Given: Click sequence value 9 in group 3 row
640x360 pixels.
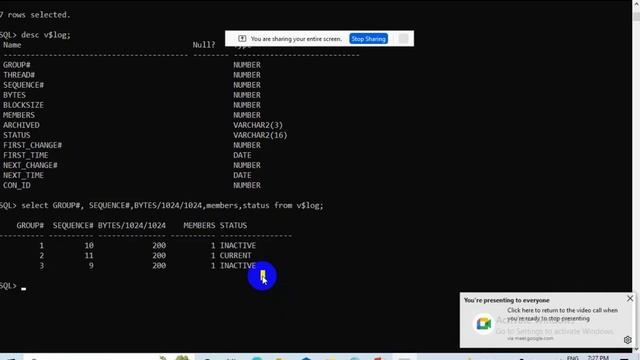Looking at the screenshot, I should (91, 266).
